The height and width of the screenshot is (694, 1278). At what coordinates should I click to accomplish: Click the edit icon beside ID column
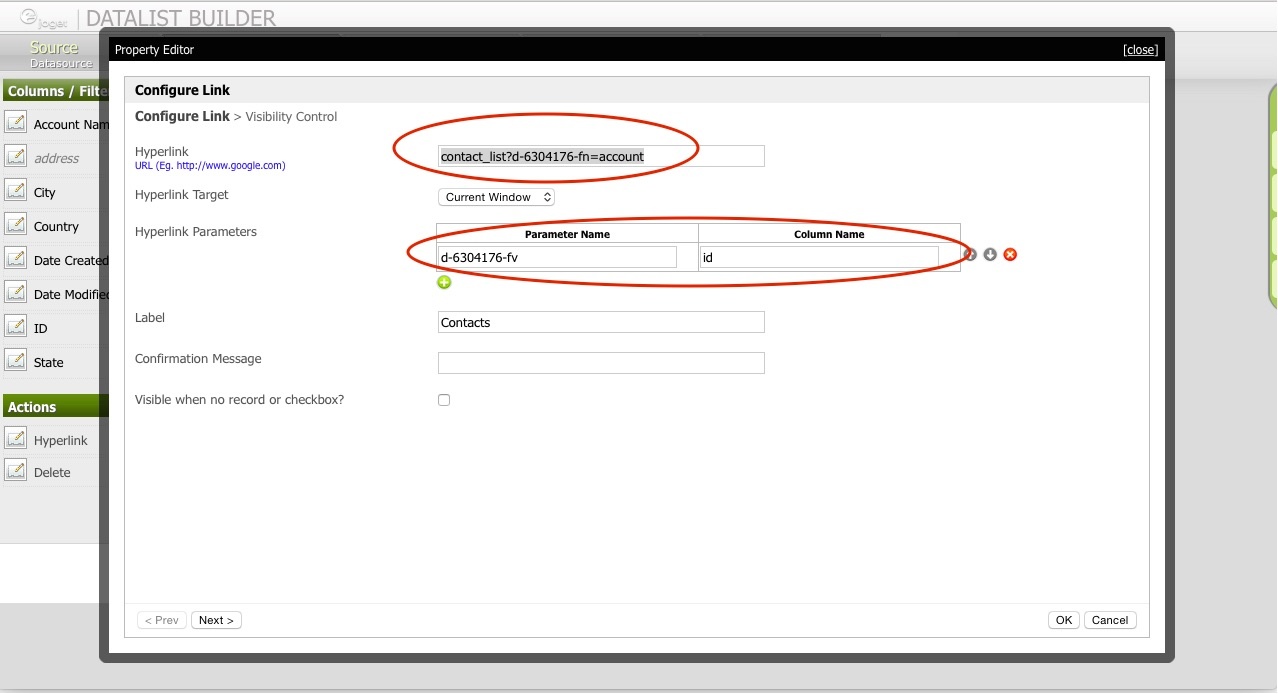coord(15,327)
